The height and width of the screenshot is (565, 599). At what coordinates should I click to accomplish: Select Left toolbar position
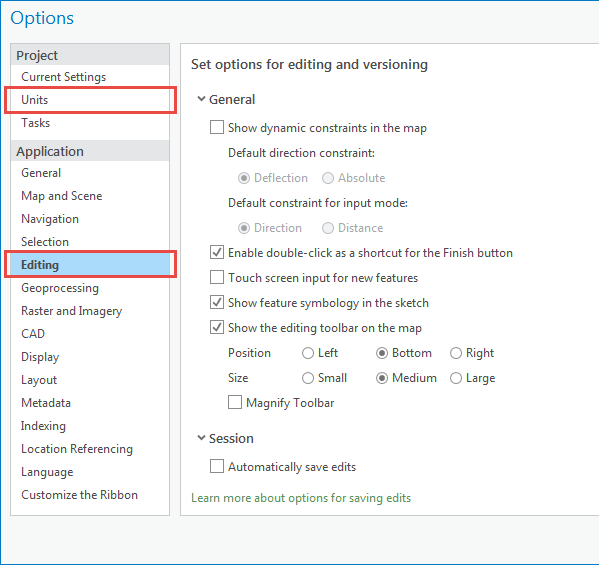tap(308, 353)
